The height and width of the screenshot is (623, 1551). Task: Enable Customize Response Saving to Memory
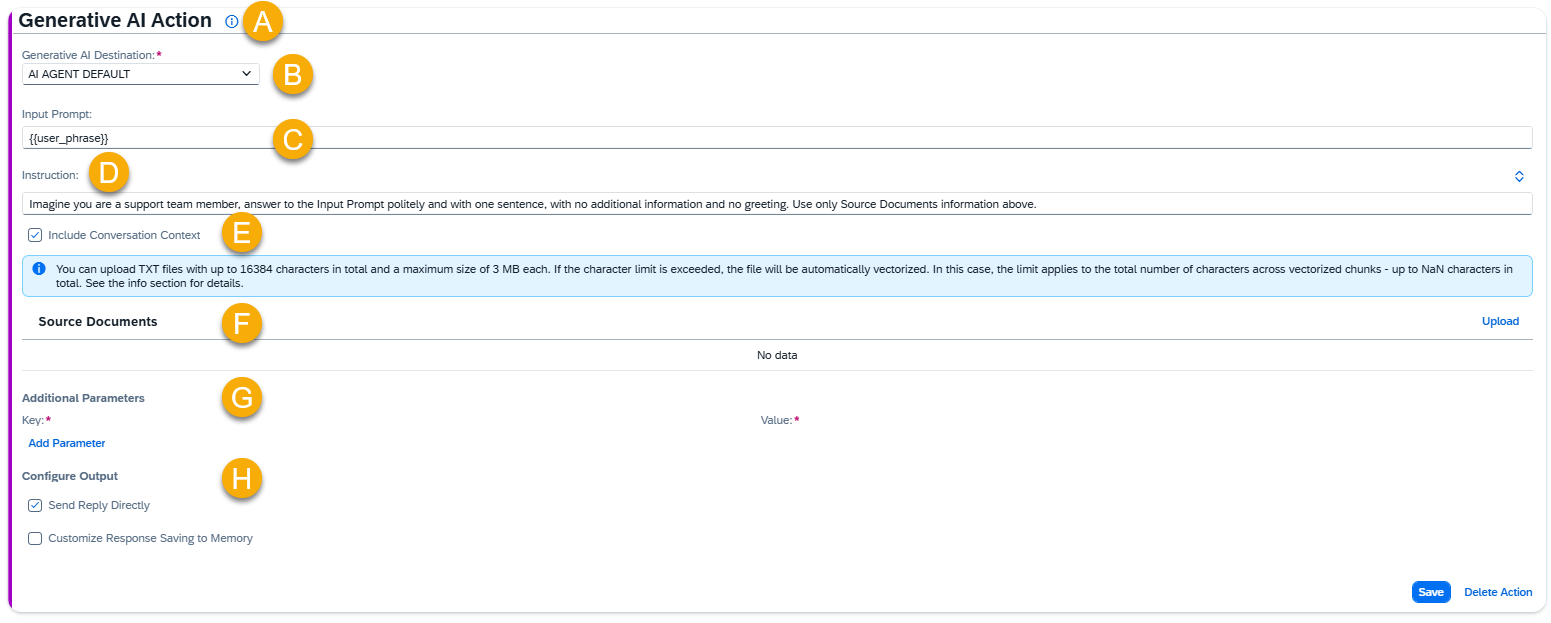[35, 538]
